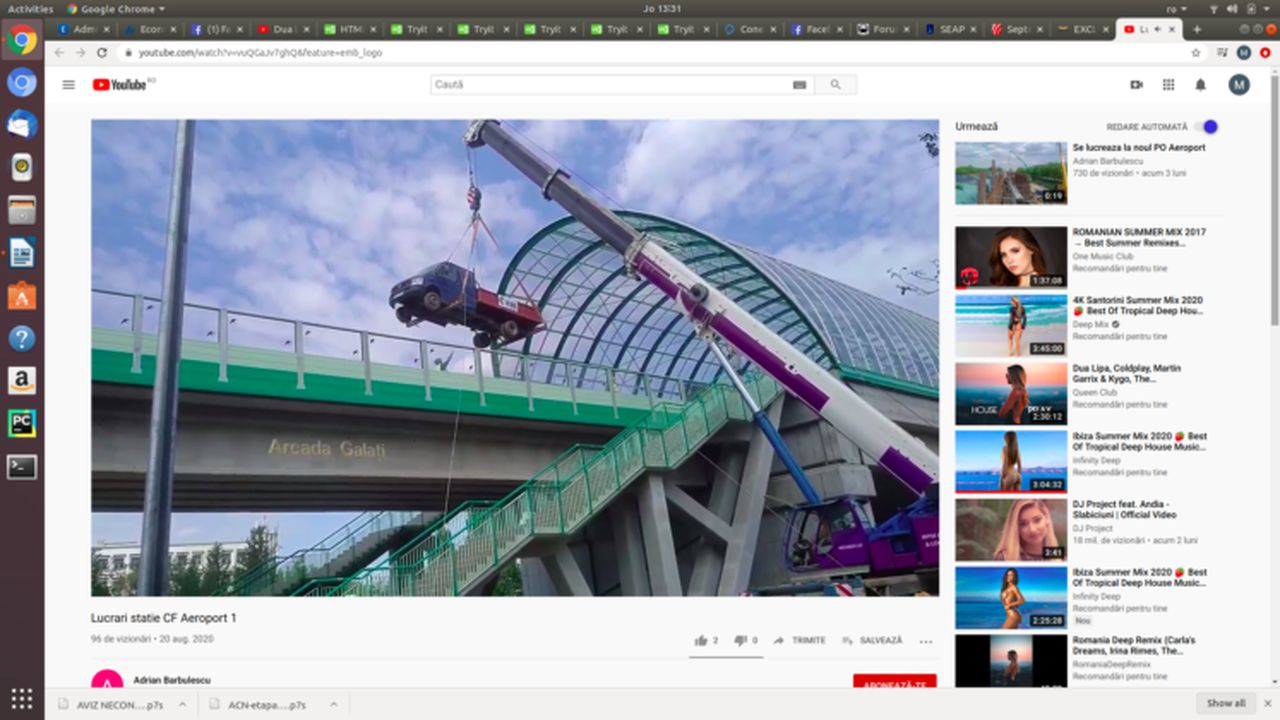This screenshot has height=720, width=1280.
Task: Open YouTube hamburger guide menu
Action: pyautogui.click(x=68, y=85)
